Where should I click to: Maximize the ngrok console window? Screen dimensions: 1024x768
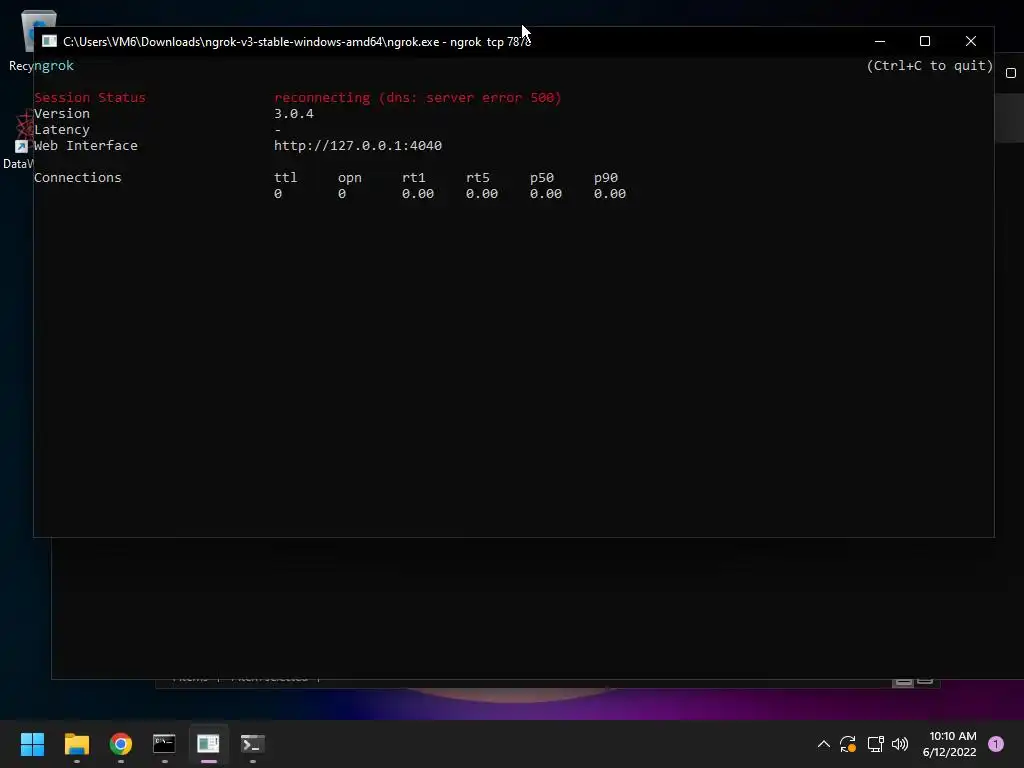(x=925, y=41)
